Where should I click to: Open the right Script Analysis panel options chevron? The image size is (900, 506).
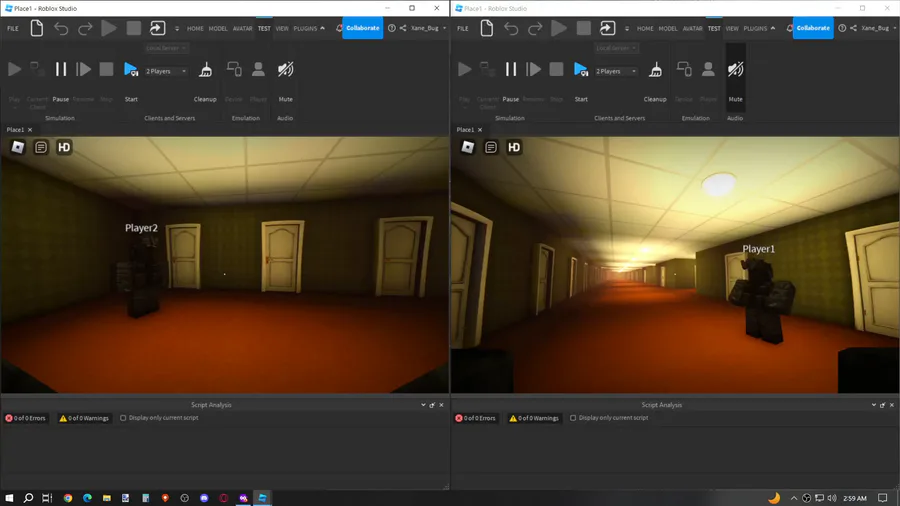(874, 405)
